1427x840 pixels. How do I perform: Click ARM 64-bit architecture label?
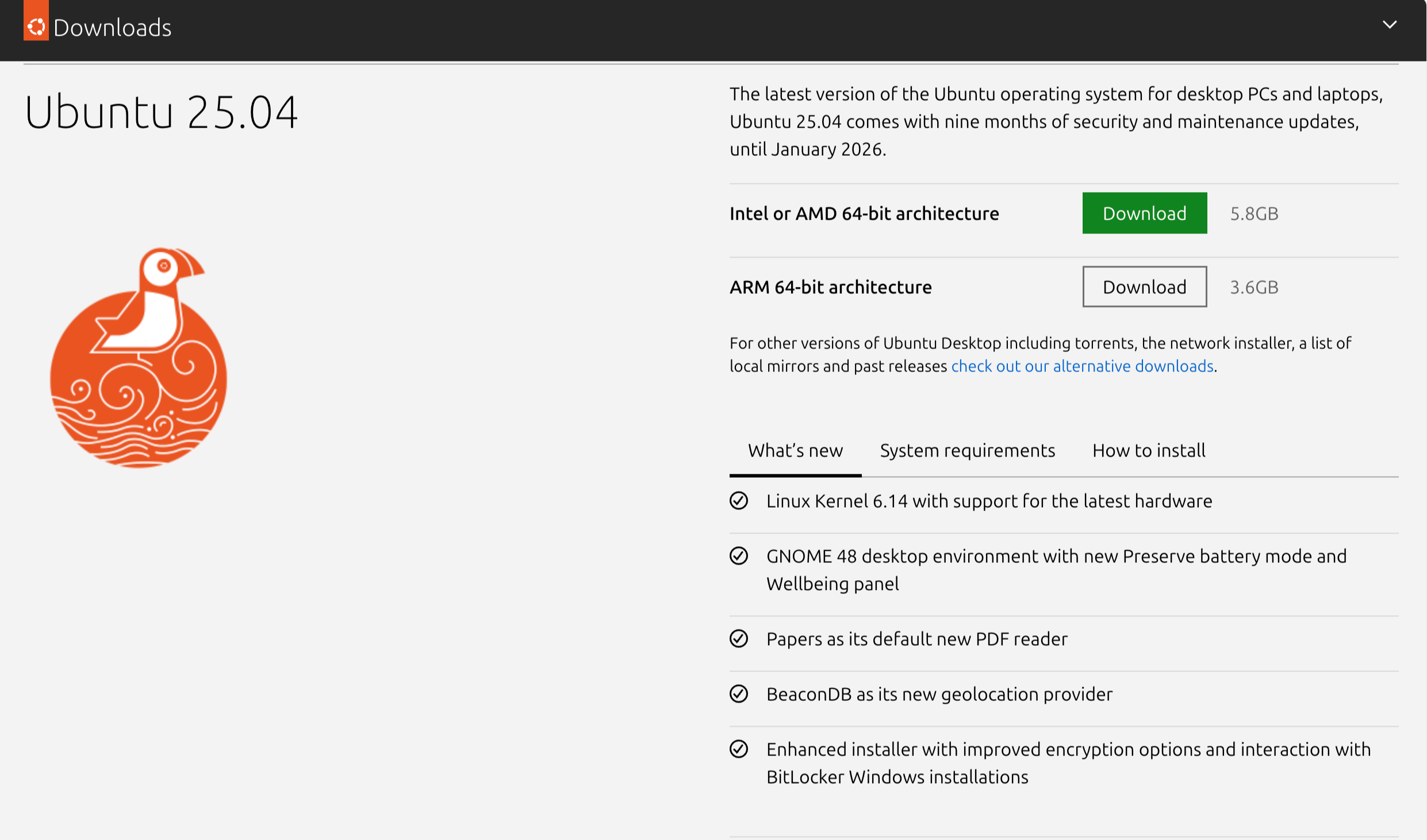(x=830, y=287)
